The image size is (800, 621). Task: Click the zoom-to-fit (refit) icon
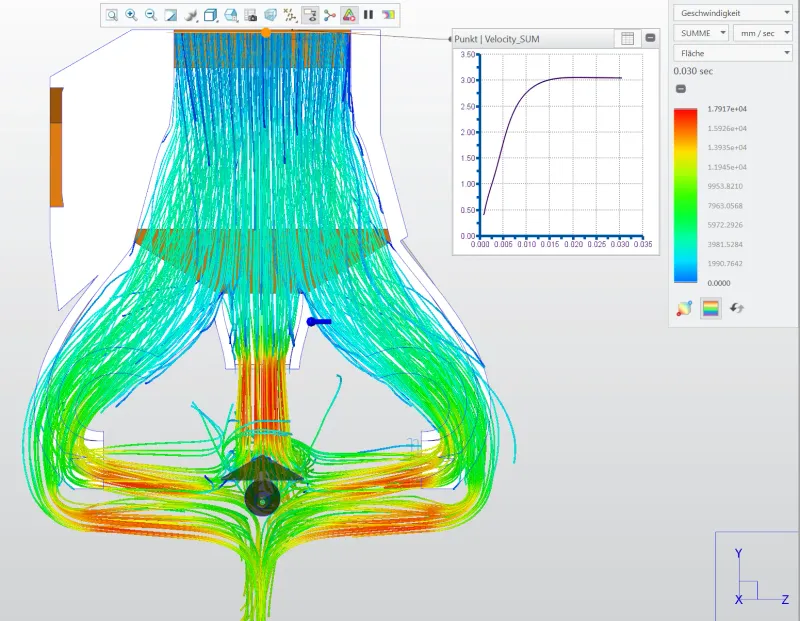coord(112,15)
